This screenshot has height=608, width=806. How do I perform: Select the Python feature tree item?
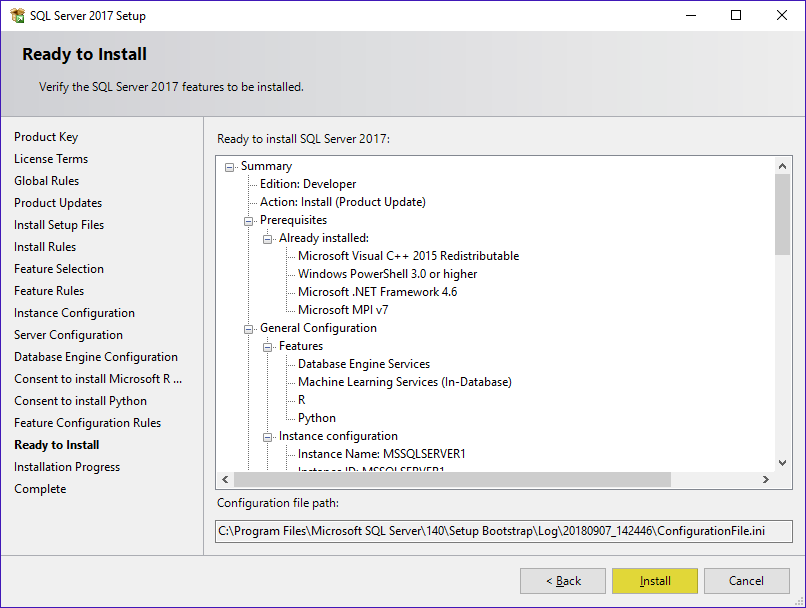317,418
